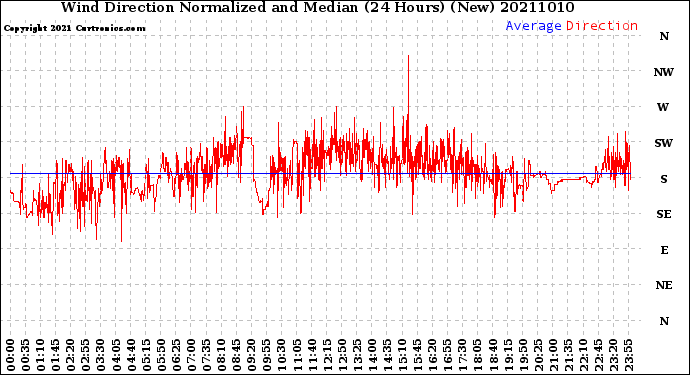Select the 22:45 time label
Viewport: 690px width, 375px height.
[x=598, y=355]
